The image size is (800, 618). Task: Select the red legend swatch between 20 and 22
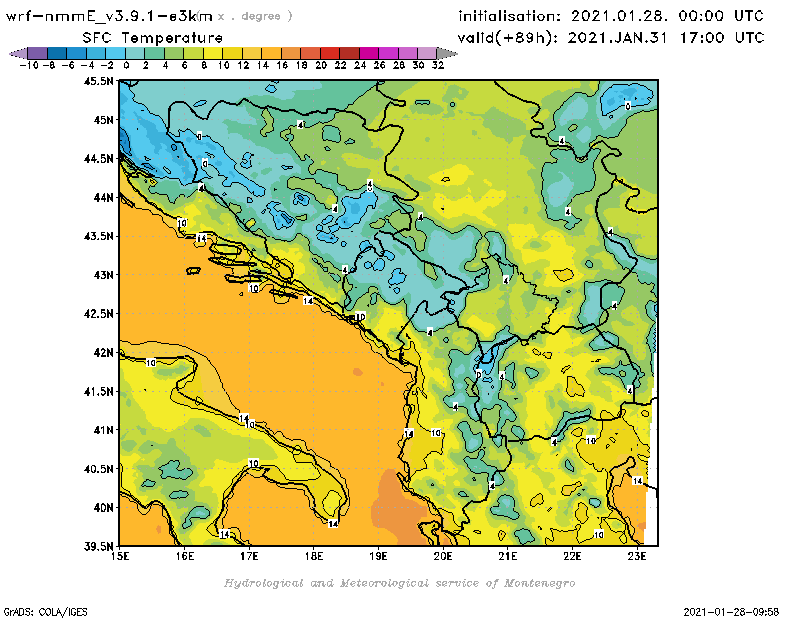tap(330, 53)
